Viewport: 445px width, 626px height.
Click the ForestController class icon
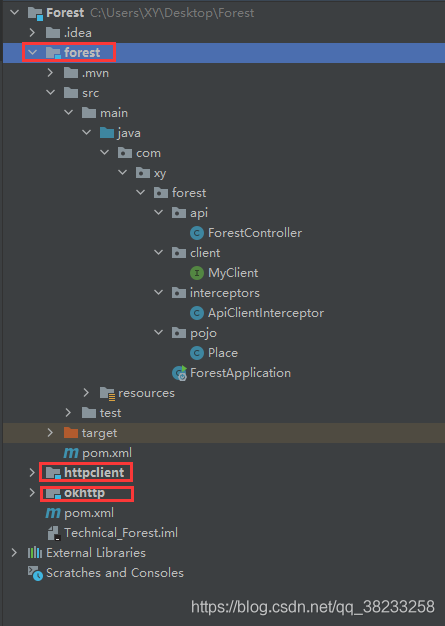pos(196,233)
